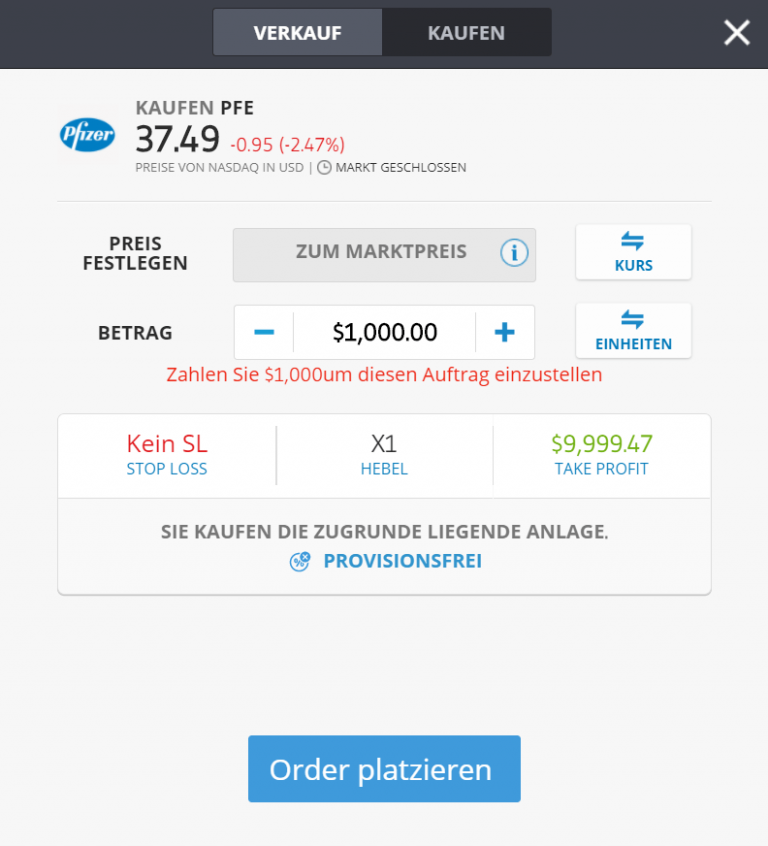Expand the Stop Loss settings
This screenshot has width=768, height=846.
167,454
